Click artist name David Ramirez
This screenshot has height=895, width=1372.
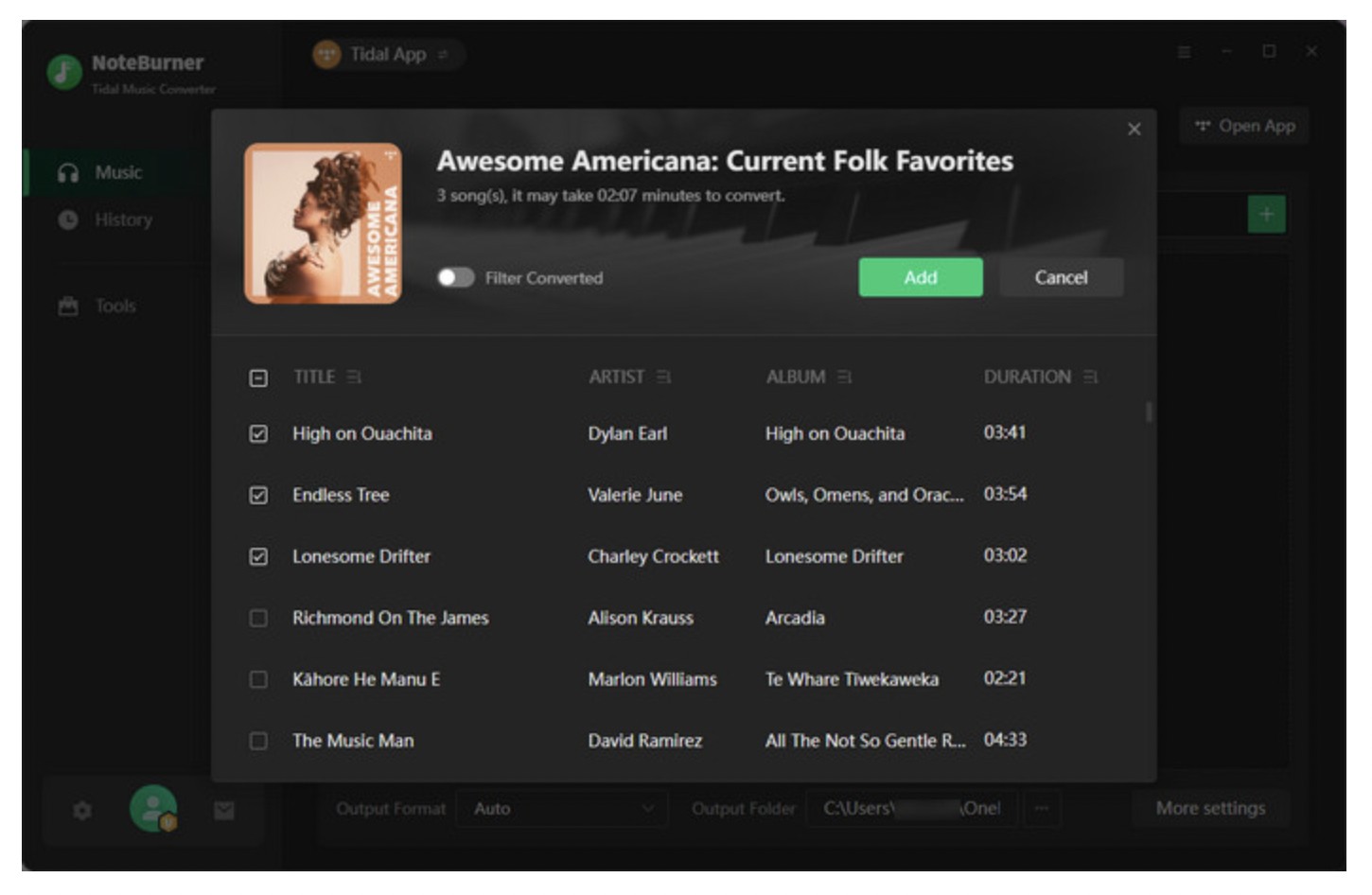pyautogui.click(x=645, y=741)
